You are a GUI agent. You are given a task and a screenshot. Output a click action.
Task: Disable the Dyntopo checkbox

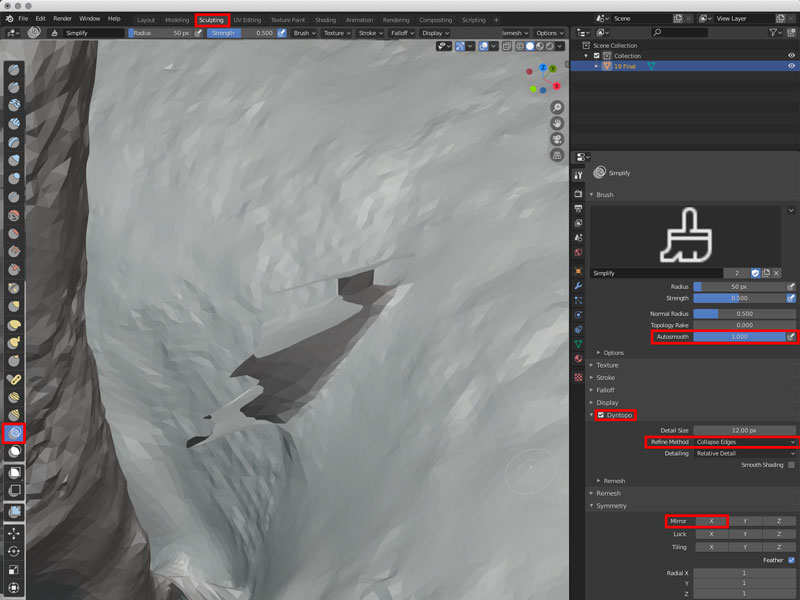click(600, 415)
